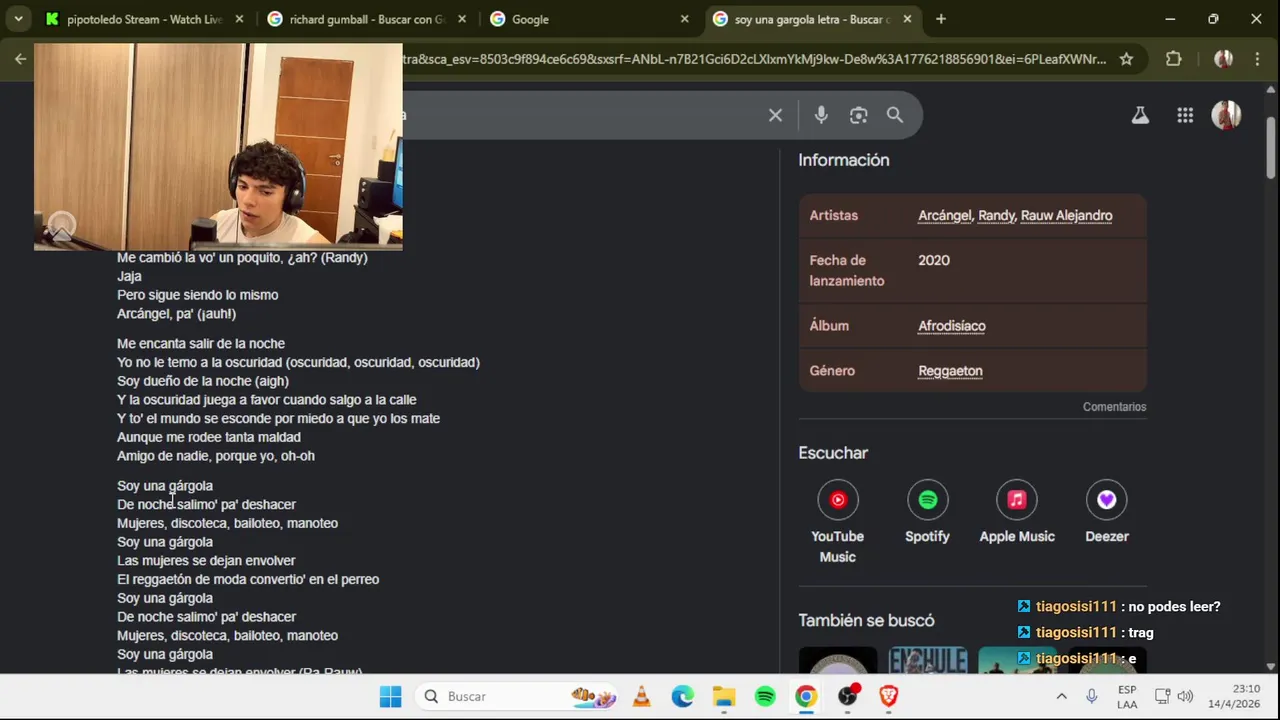Open the Google apps grid
This screenshot has height=720, width=1280.
click(1185, 115)
